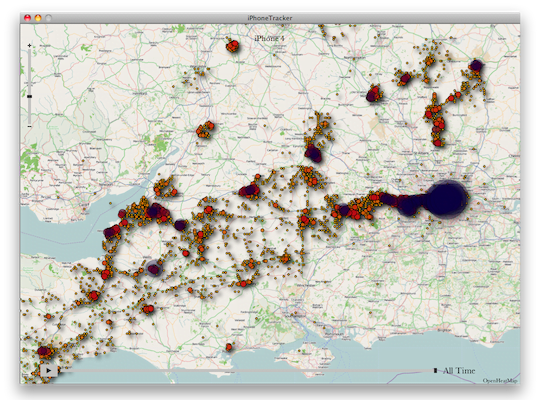Click the zoom slider handle
Screen dimensions: 540x400
(x=29, y=96)
